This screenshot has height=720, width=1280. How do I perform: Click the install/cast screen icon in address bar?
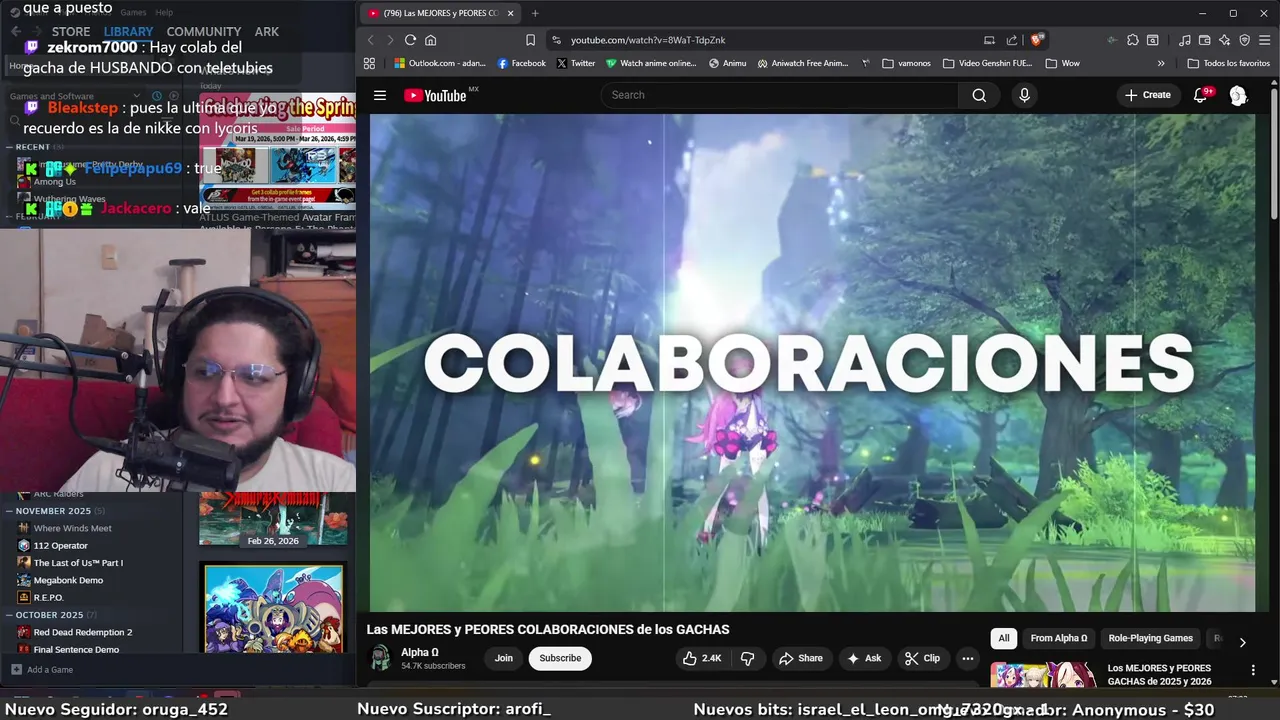989,40
